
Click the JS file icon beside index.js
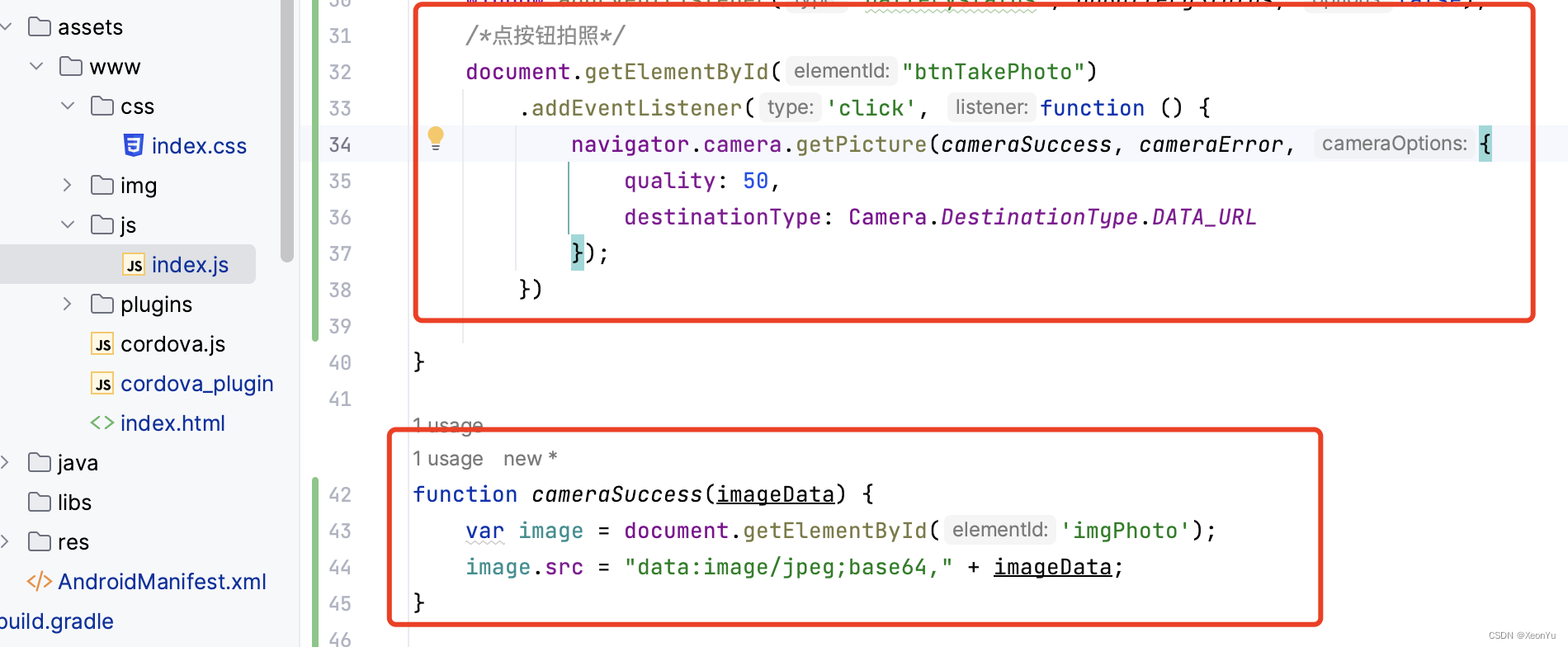pyautogui.click(x=134, y=264)
